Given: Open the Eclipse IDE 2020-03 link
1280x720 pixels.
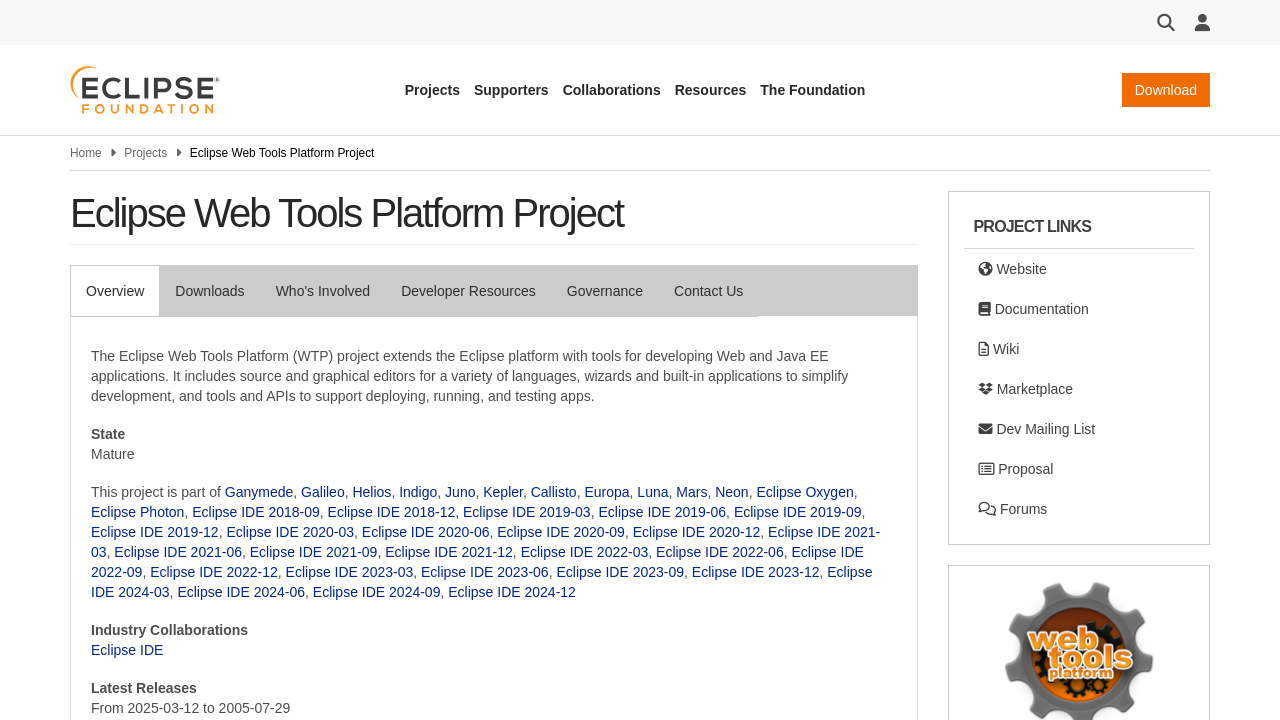Looking at the screenshot, I should pos(290,532).
